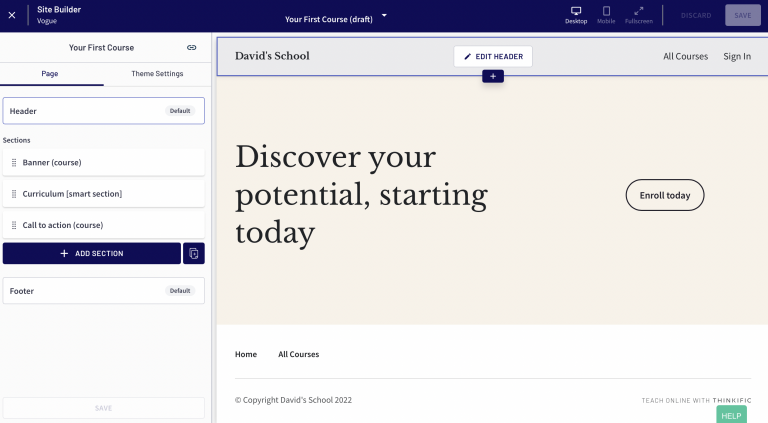Open the Call to action (course) section
This screenshot has height=423, width=768.
click(103, 225)
